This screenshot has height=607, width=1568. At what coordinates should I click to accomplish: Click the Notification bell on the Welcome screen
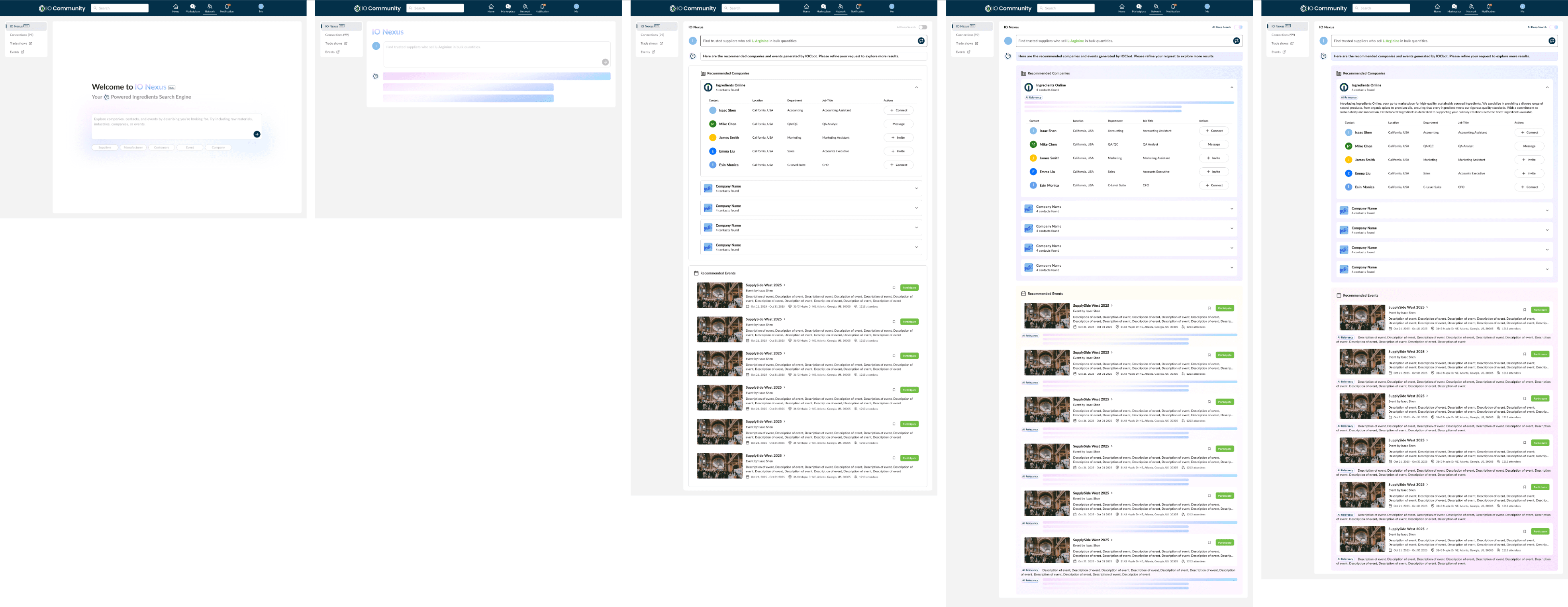point(227,7)
